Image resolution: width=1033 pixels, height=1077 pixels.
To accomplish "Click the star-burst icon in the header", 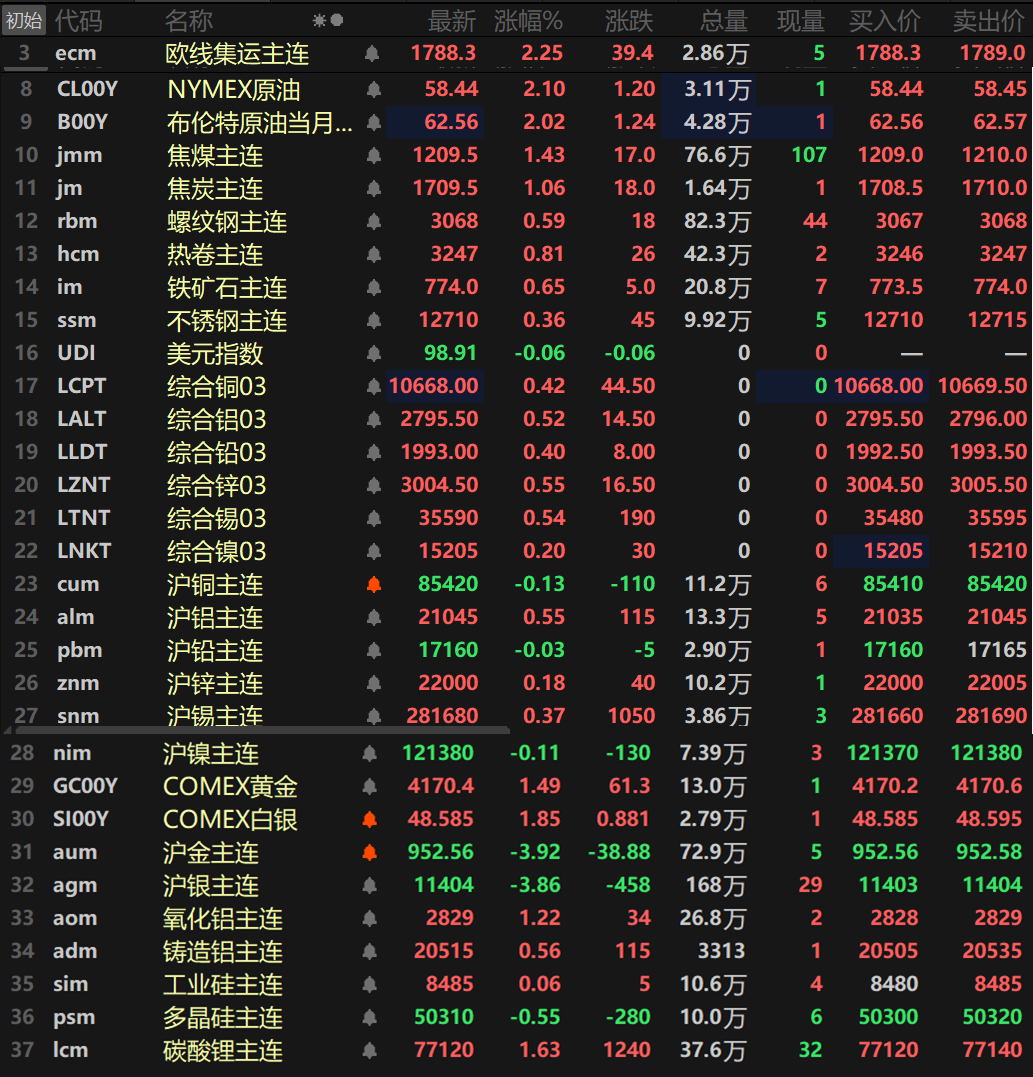I will point(319,20).
